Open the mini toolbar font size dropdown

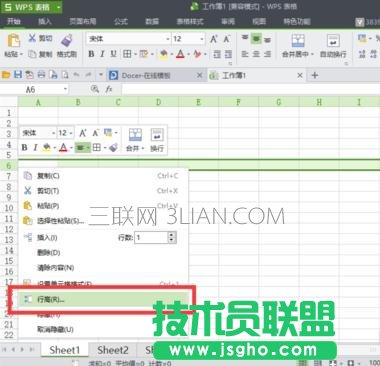[71, 133]
